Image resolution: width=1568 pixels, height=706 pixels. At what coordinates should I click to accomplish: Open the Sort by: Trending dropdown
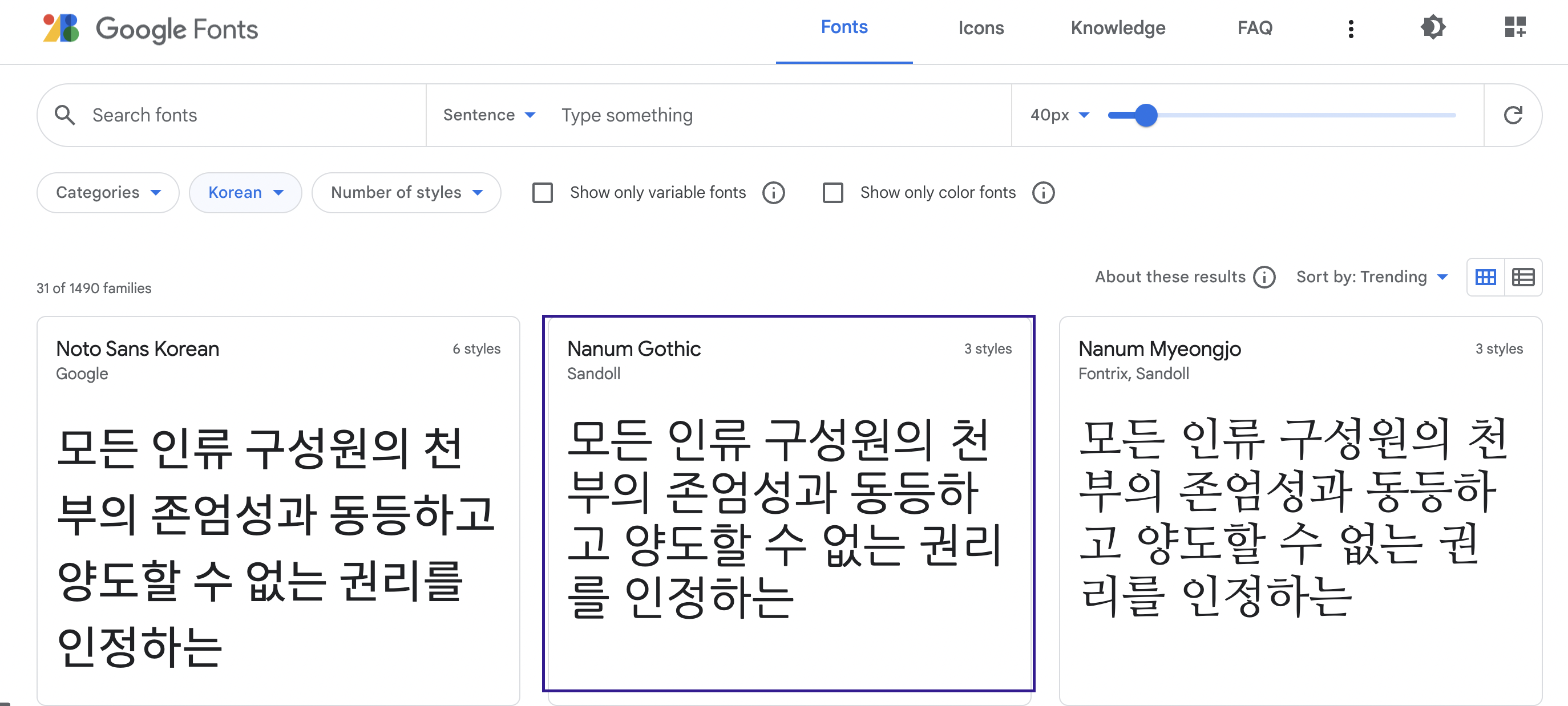[x=1372, y=277]
